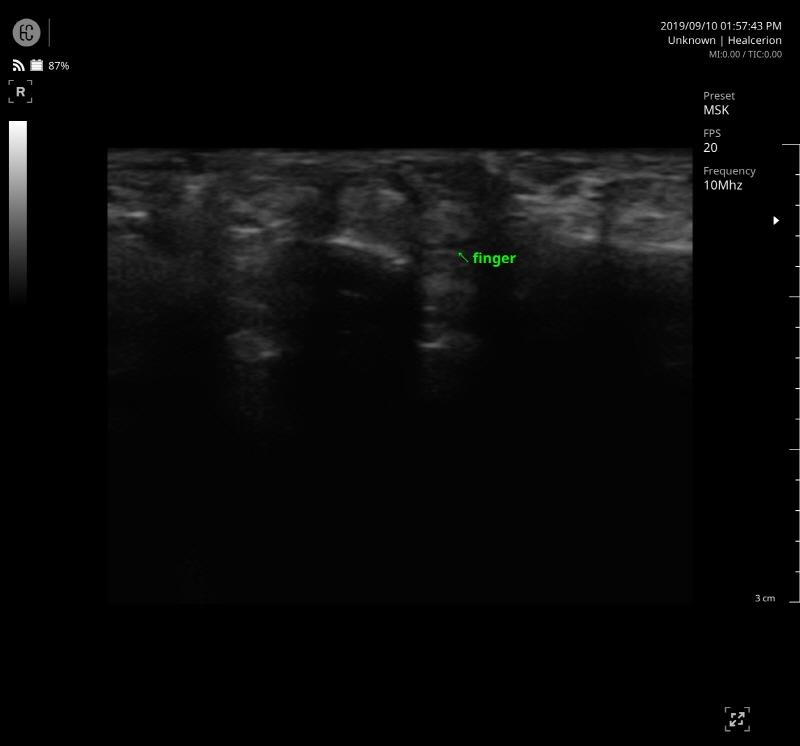Move the focus marker triangle on depth scale
The height and width of the screenshot is (746, 800).
pos(776,220)
